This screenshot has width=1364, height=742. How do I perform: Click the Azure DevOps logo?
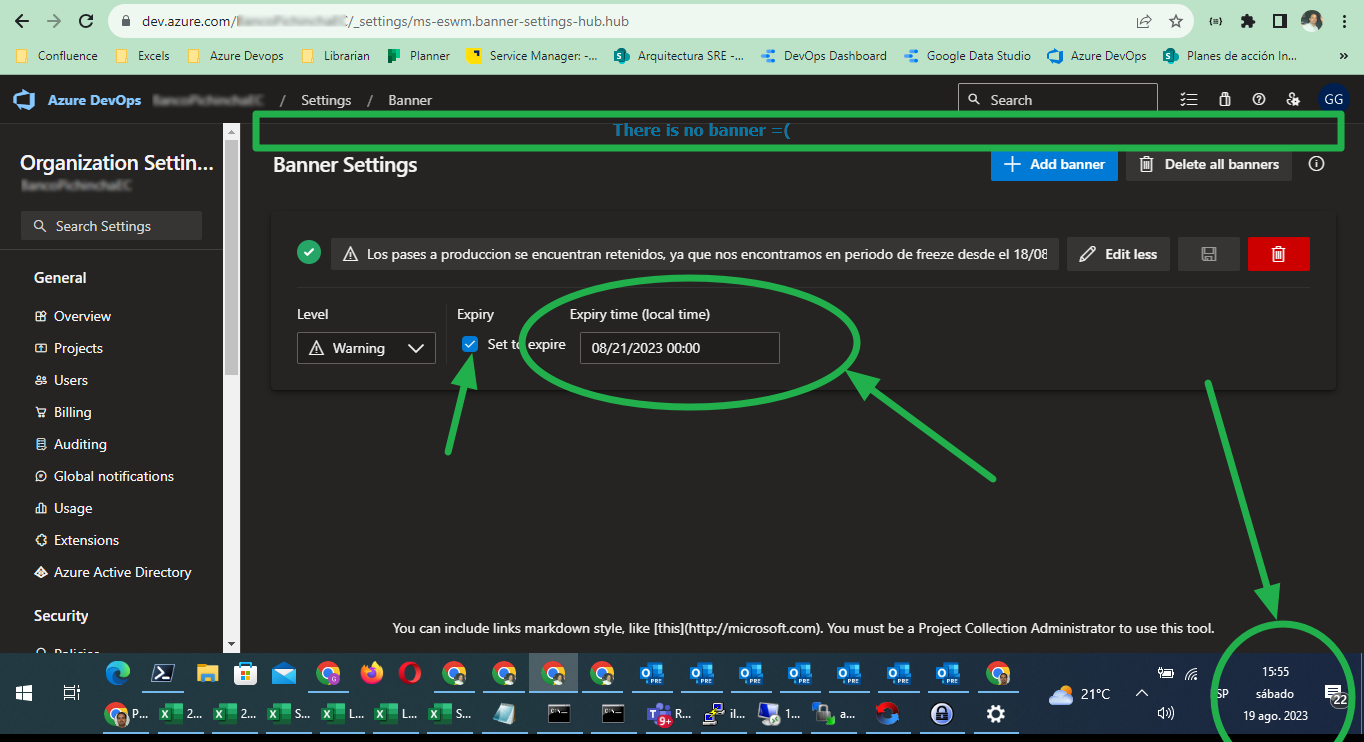click(x=22, y=99)
